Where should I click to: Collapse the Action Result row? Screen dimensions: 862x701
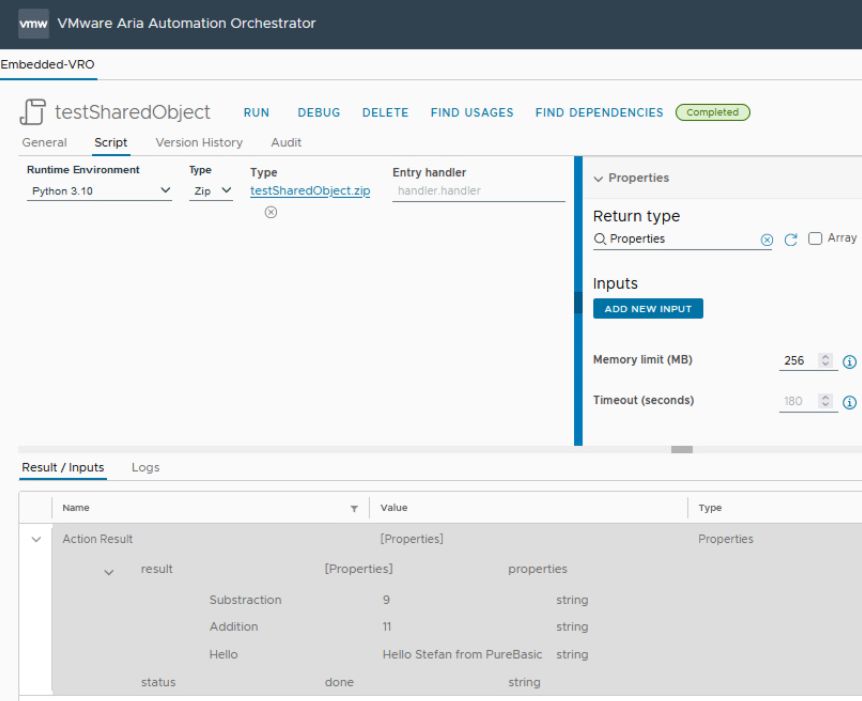[36, 539]
